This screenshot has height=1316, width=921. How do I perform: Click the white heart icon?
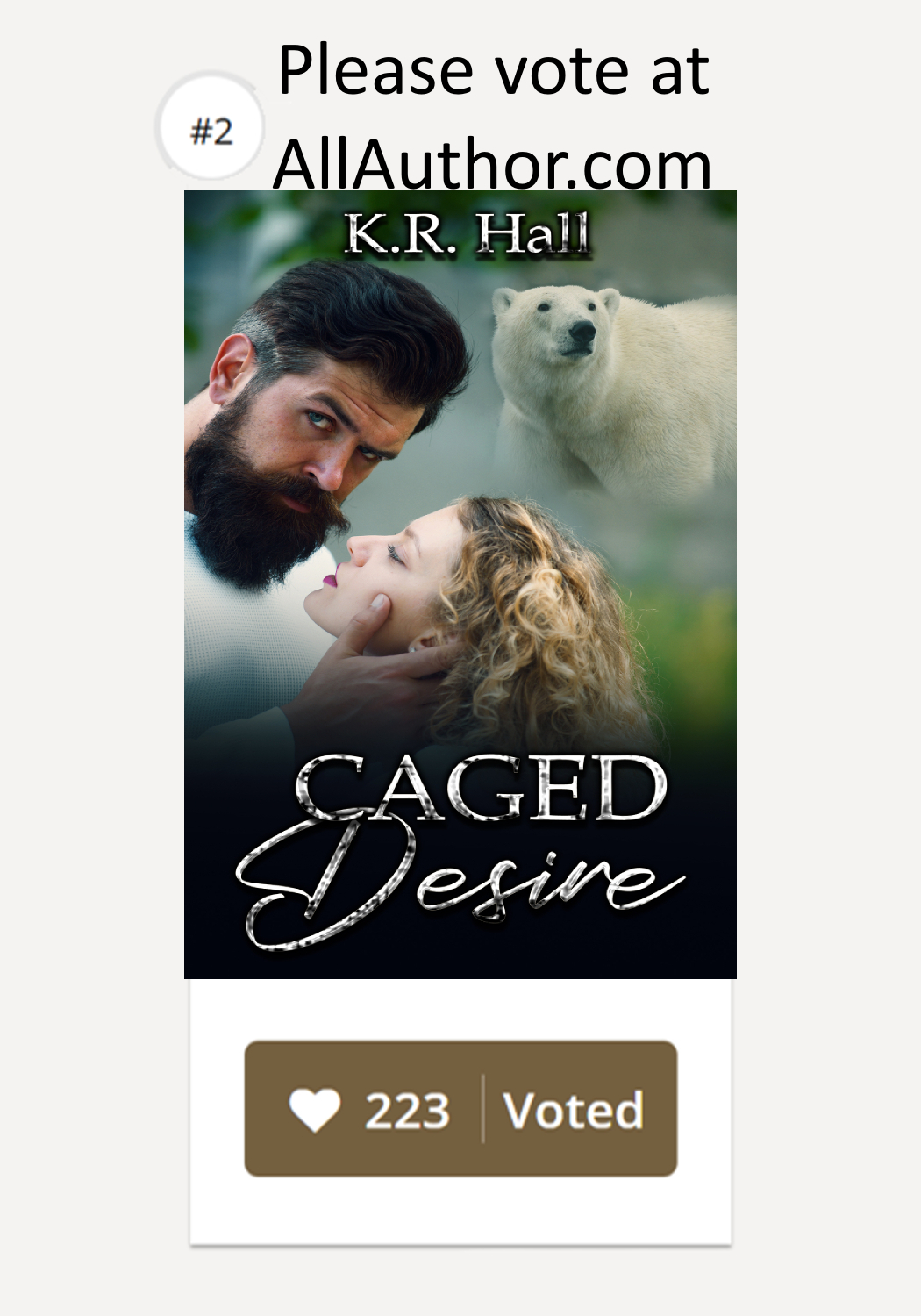coord(314,1110)
